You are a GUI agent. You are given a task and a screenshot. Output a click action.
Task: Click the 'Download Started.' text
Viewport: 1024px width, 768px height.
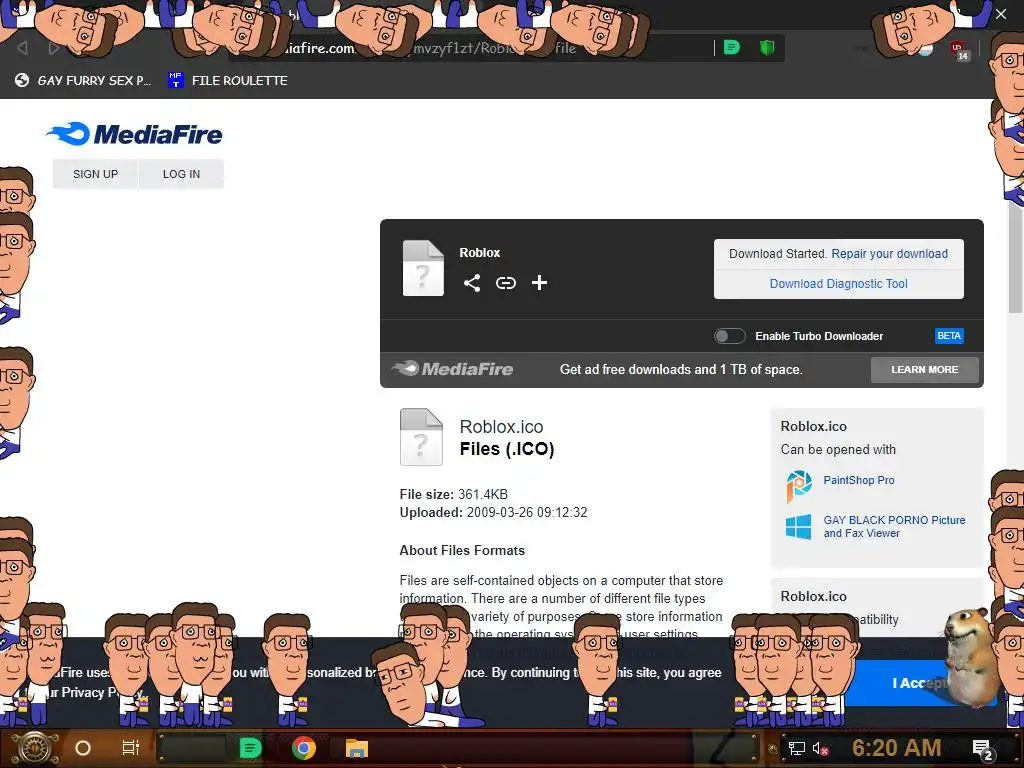coord(778,254)
